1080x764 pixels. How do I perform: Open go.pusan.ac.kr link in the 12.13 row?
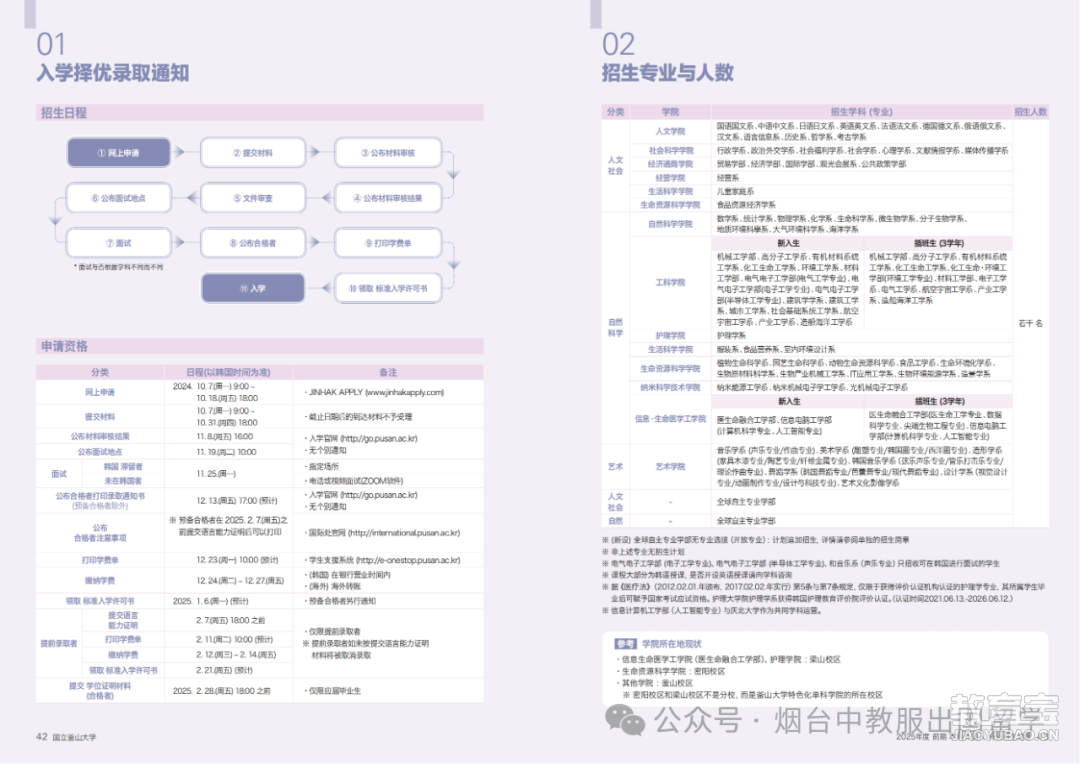pos(379,495)
